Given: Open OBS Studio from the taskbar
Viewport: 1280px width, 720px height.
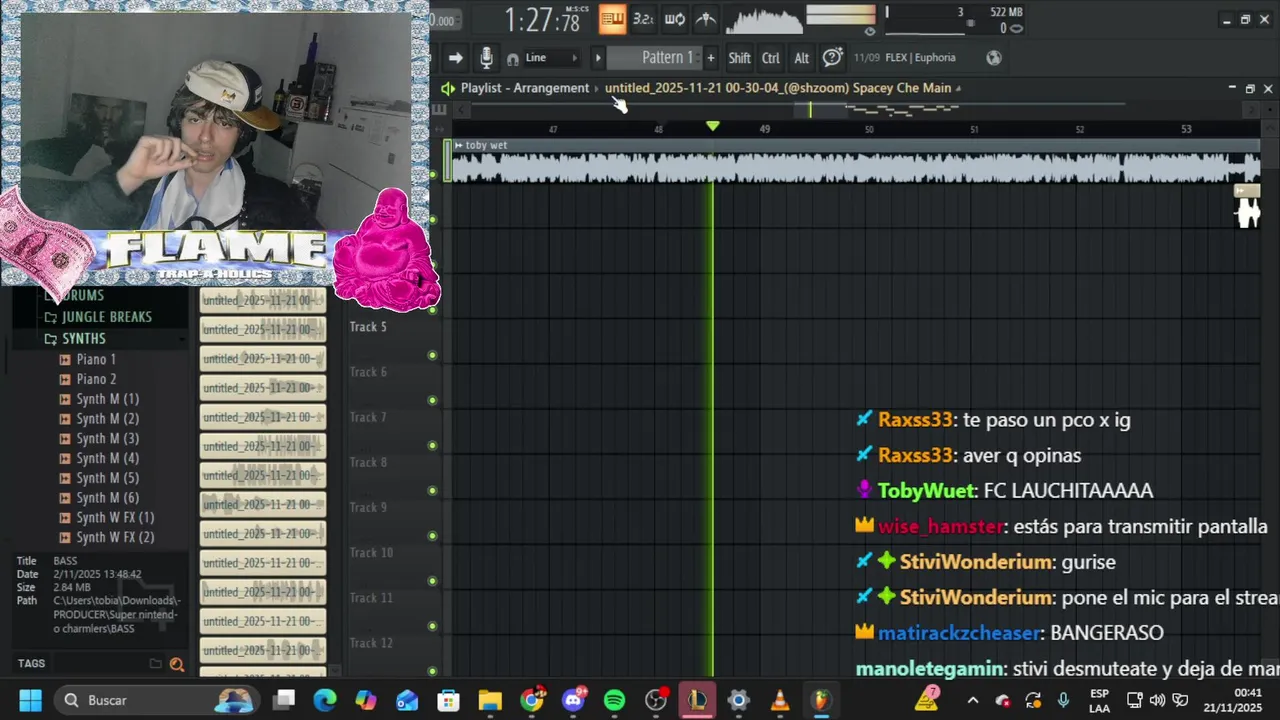Looking at the screenshot, I should [x=655, y=700].
